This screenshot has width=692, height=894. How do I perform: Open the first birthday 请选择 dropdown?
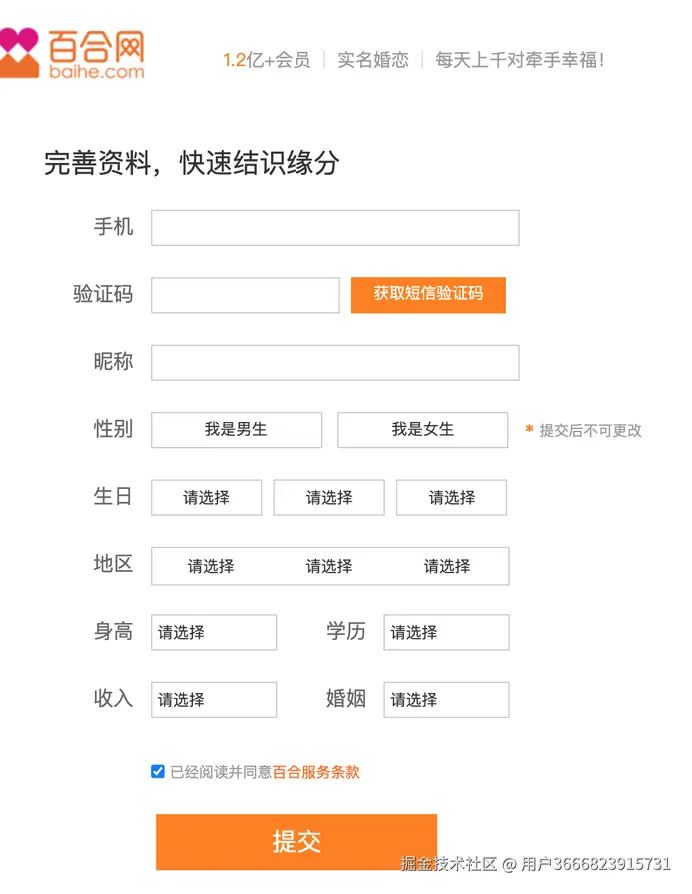click(206, 498)
